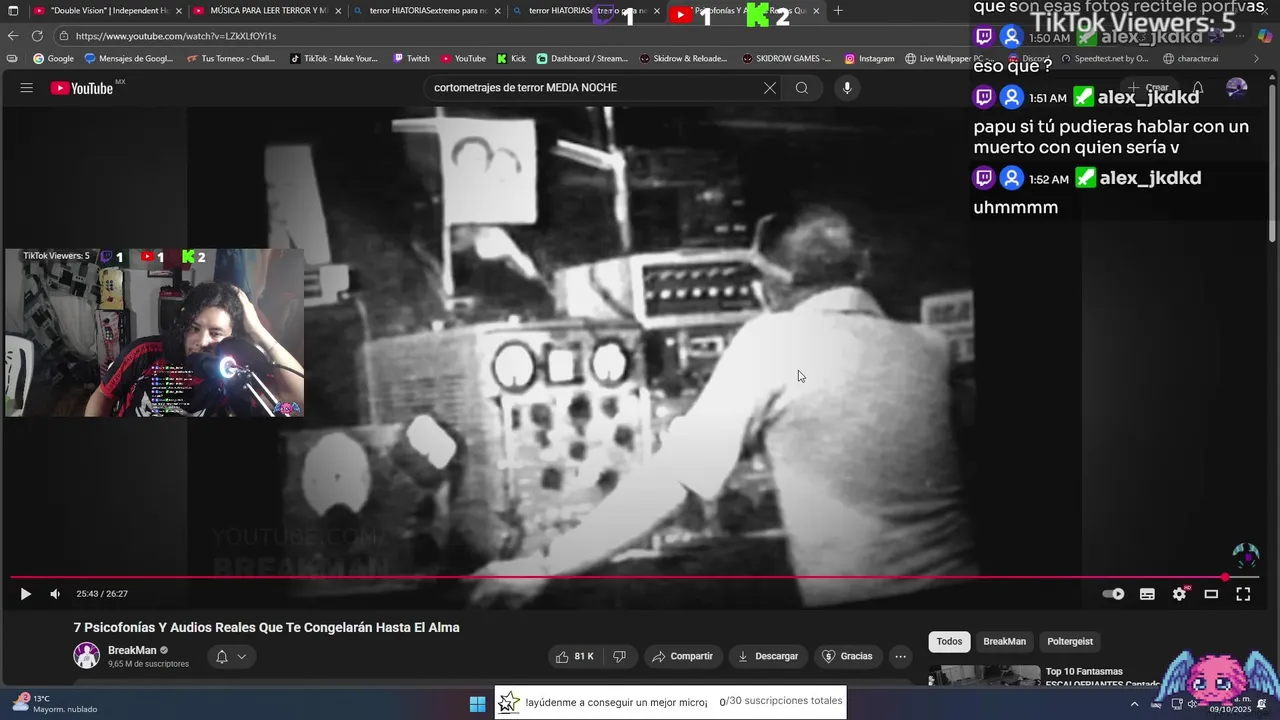Screen dimensions: 1280x720
Task: Open BreakMan channel name link
Action: 132,650
